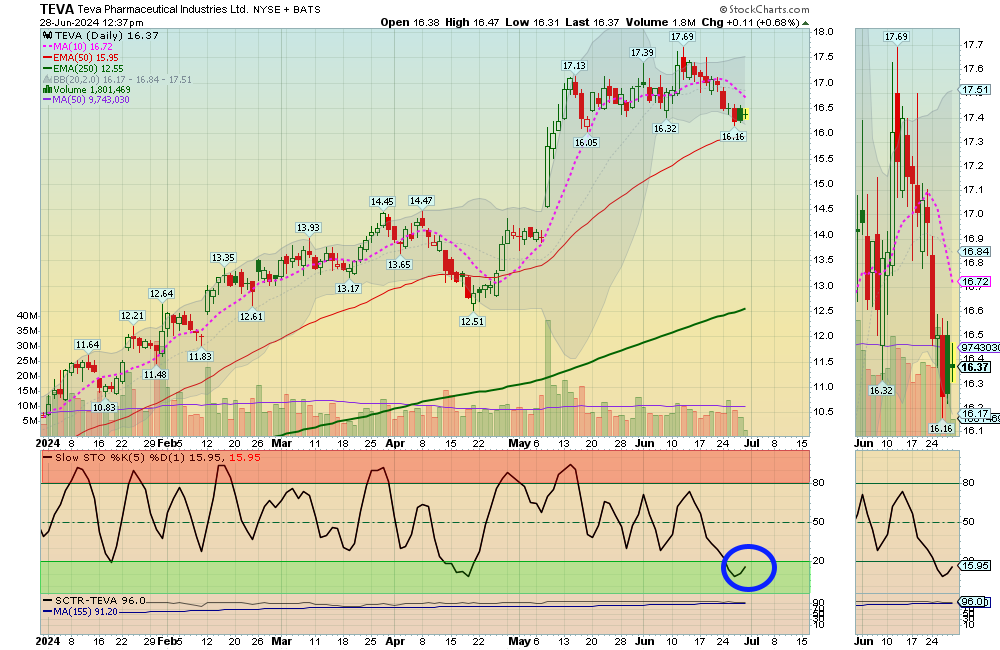This screenshot has width=1000, height=650.
Task: Click the 15.95 stochastic tag on the zoomed panel
Action: [975, 565]
